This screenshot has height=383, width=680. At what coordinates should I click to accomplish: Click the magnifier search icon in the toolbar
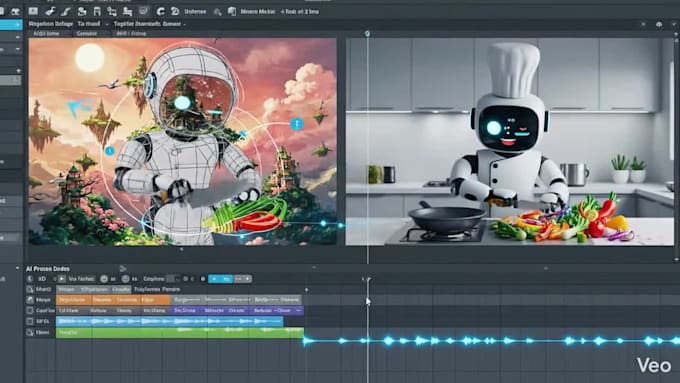click(x=217, y=12)
